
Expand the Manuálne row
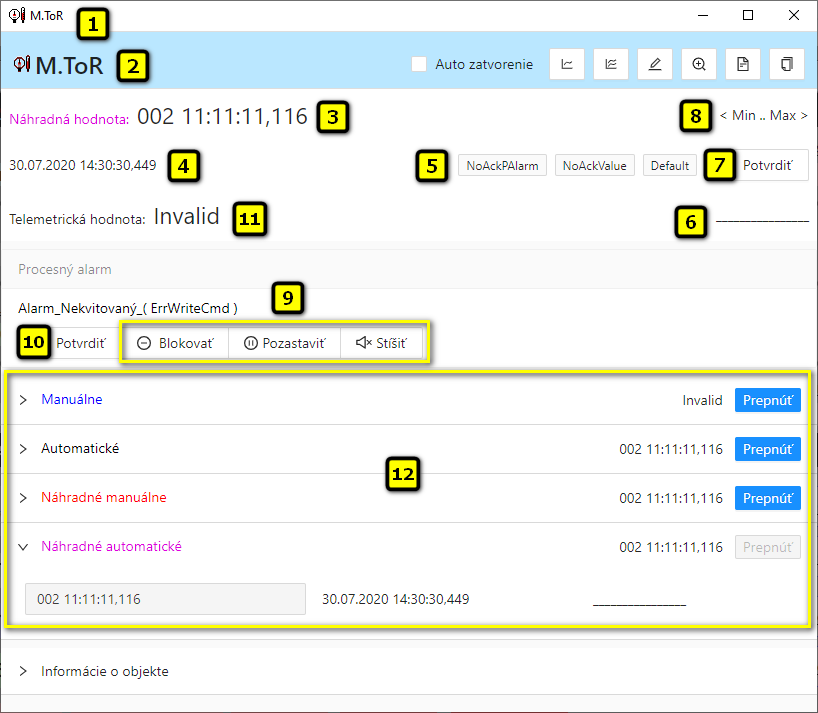pyautogui.click(x=24, y=400)
